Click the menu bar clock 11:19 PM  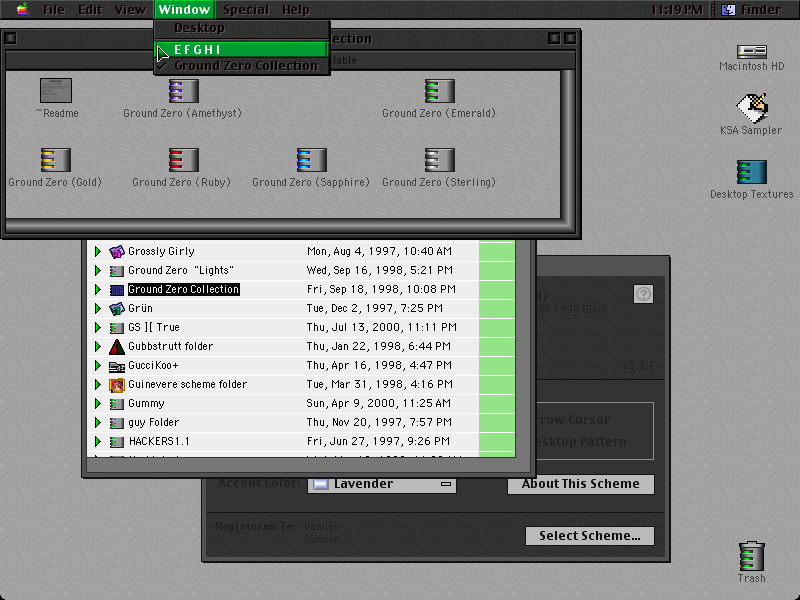coord(677,10)
